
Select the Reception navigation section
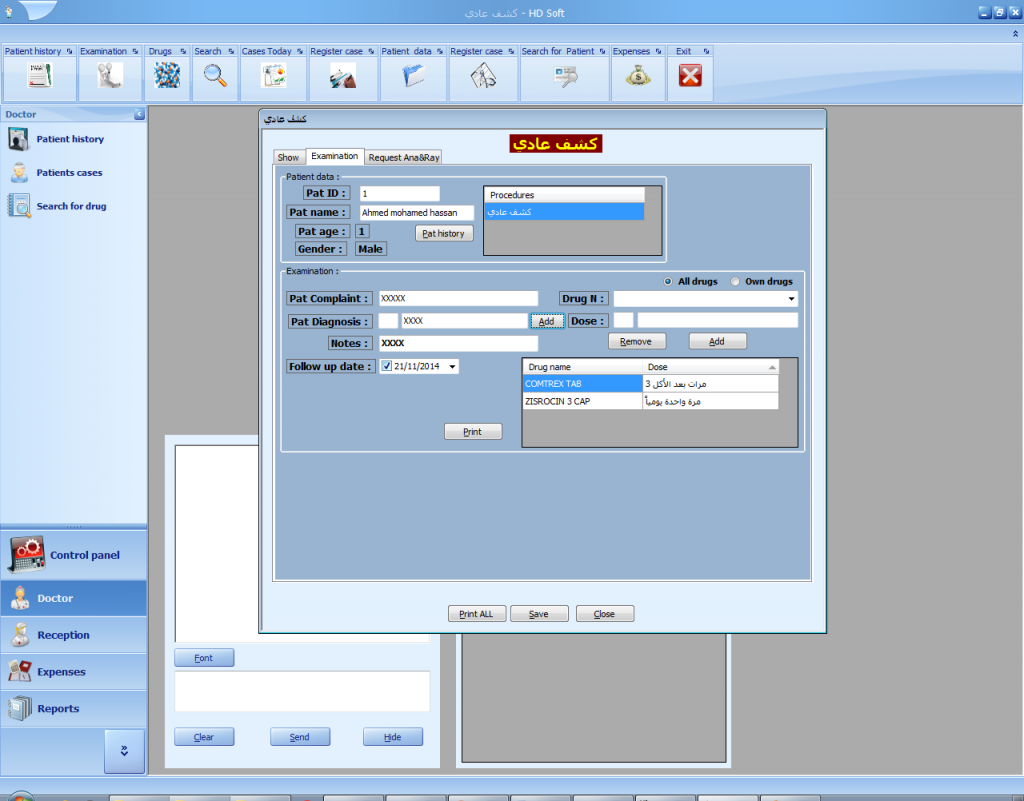[73, 635]
